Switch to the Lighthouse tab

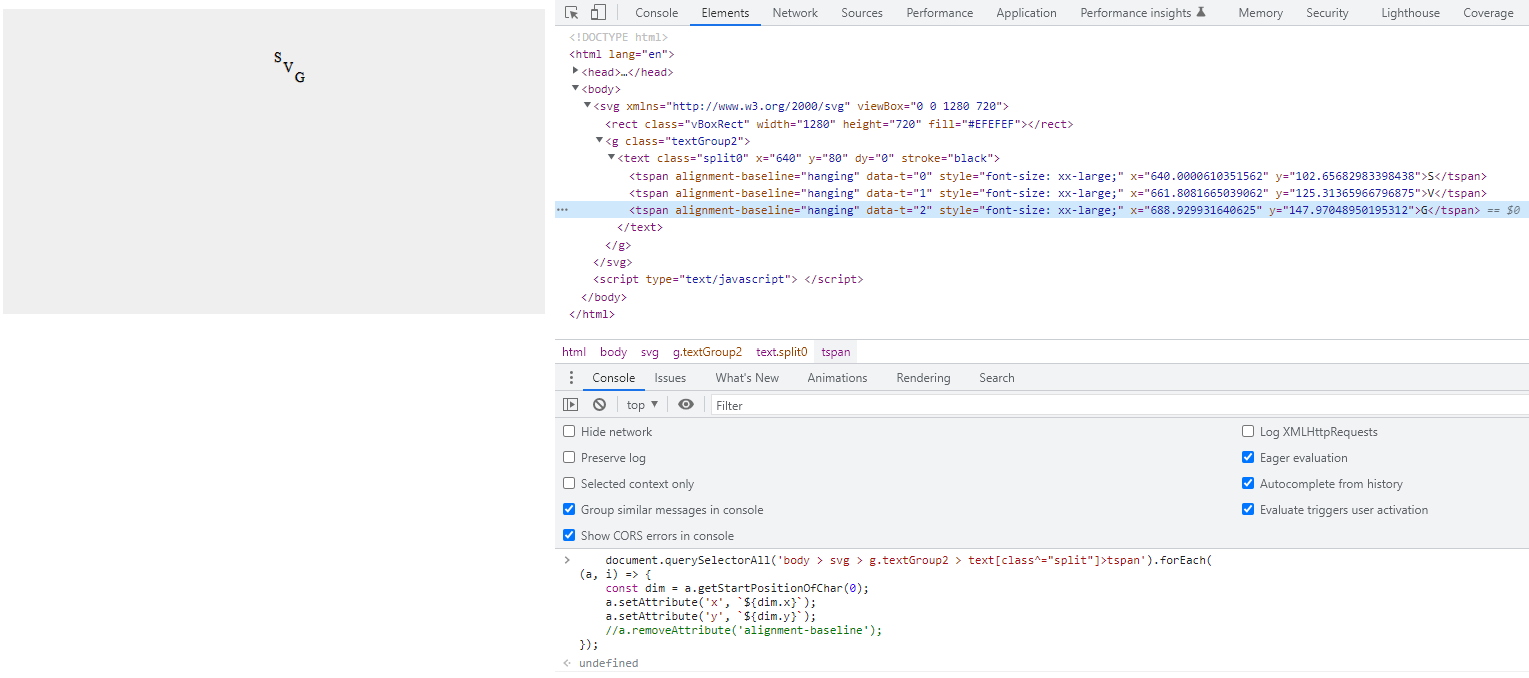pyautogui.click(x=1410, y=13)
